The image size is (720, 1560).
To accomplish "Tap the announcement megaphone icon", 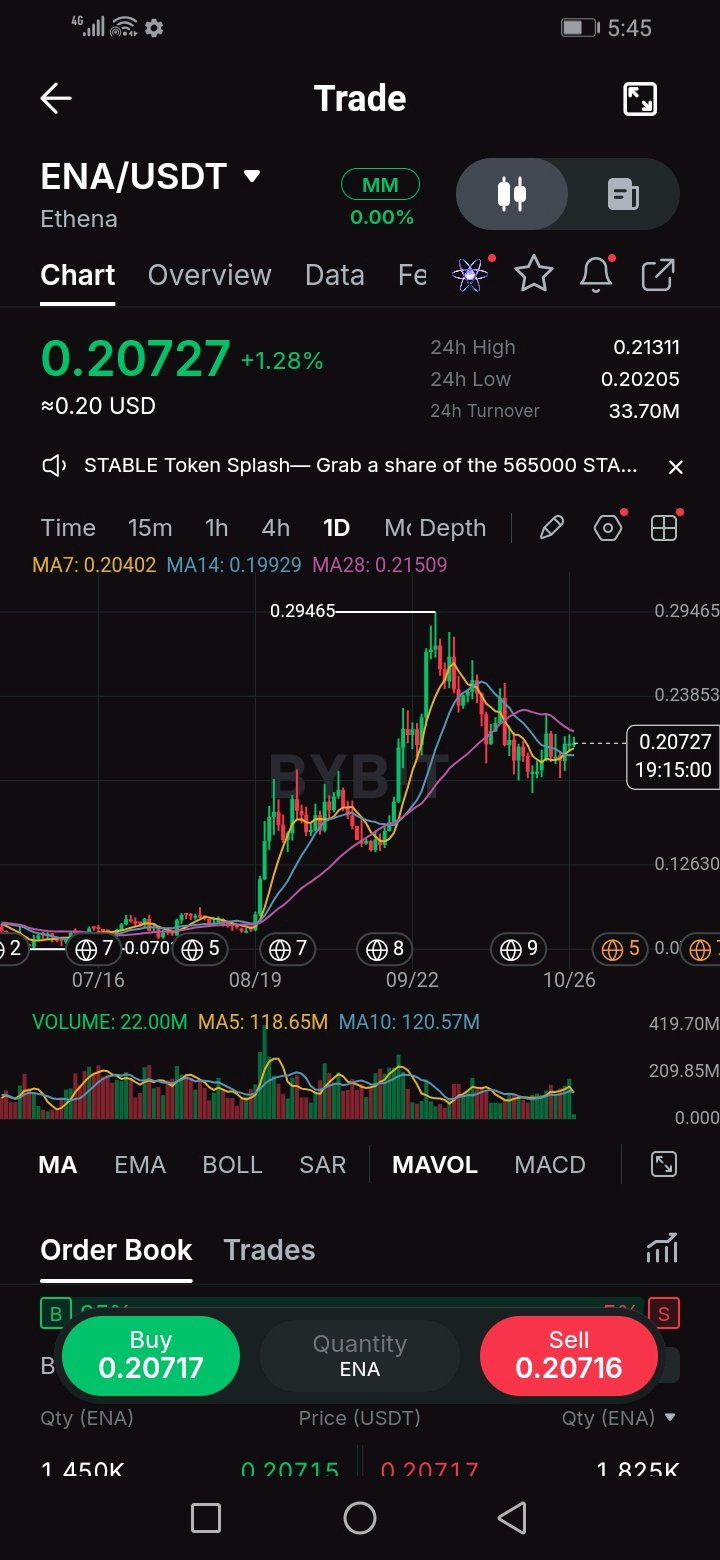I will tap(54, 466).
